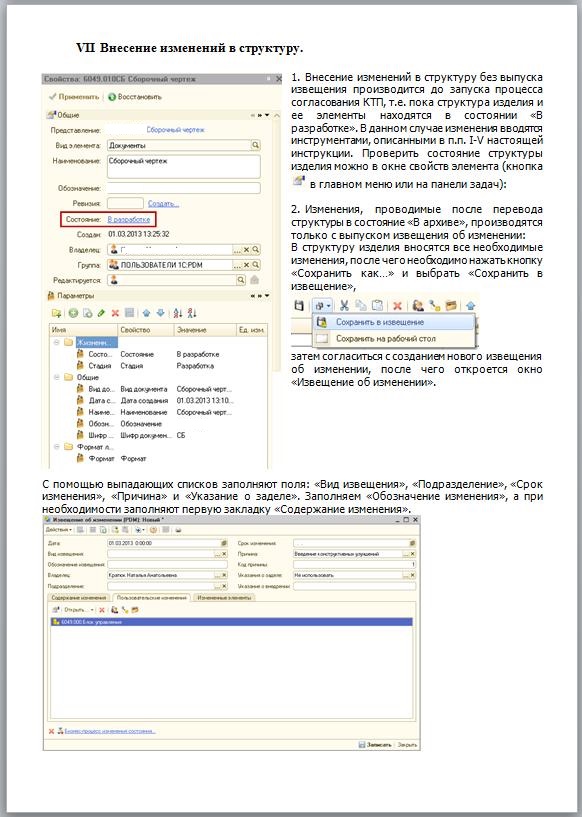Click Восстановить button in properties window
Viewport: 582px width, 817px height.
(x=135, y=97)
